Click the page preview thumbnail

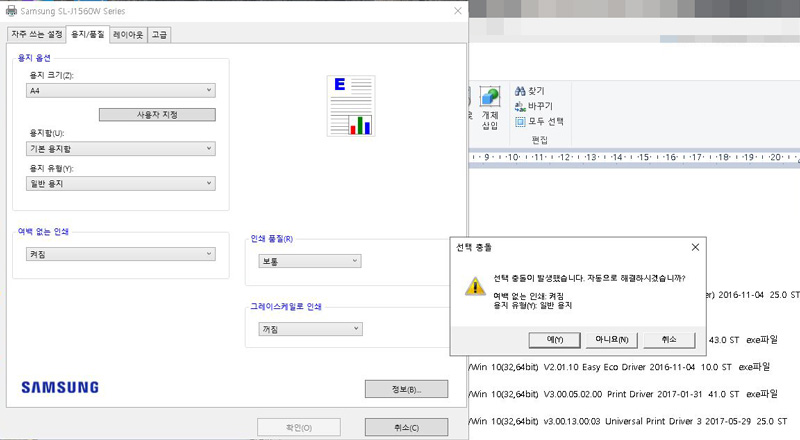(x=351, y=106)
